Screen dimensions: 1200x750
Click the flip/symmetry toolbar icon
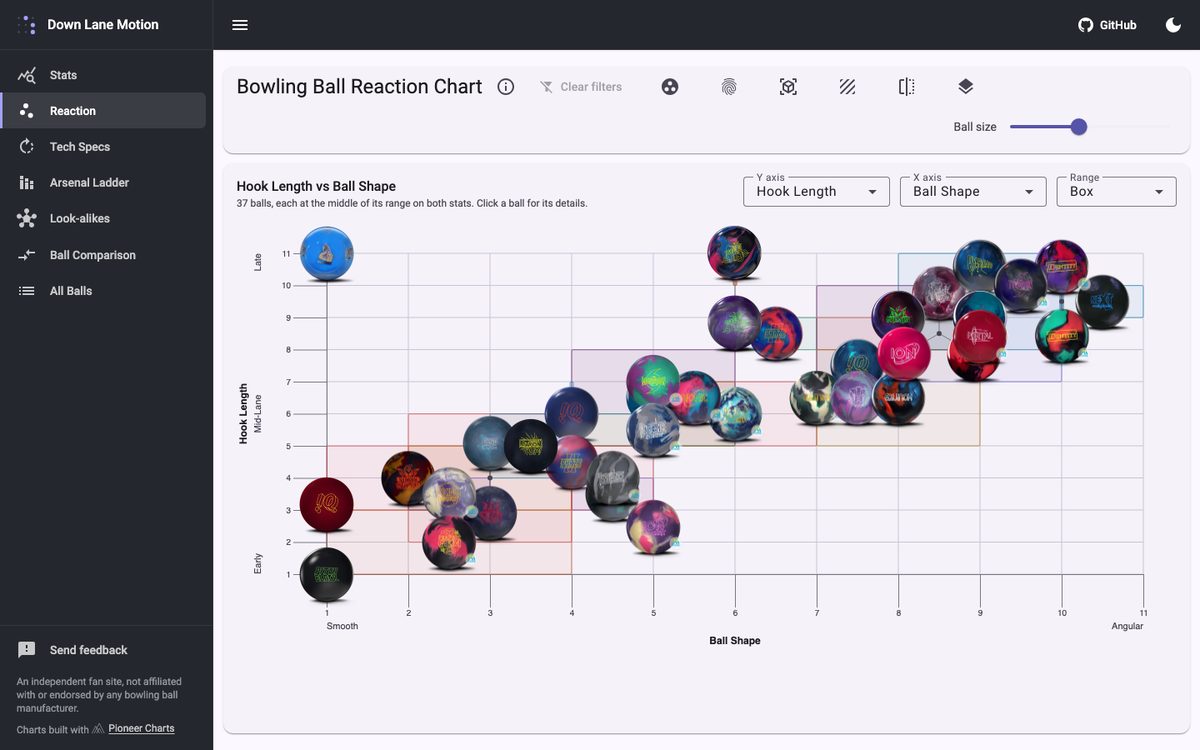pyautogui.click(x=906, y=87)
